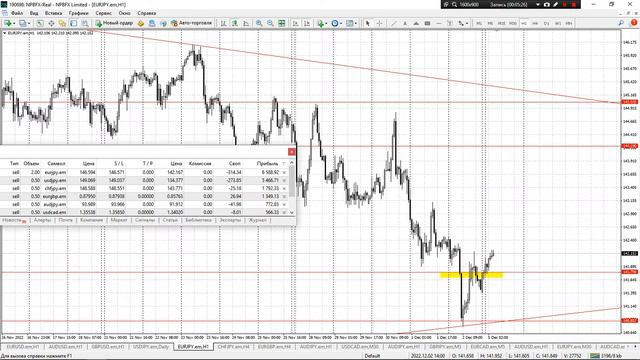Viewport: 640px width, 360px height.
Task: Expand arrows objects dropdown
Action: (x=467, y=23)
